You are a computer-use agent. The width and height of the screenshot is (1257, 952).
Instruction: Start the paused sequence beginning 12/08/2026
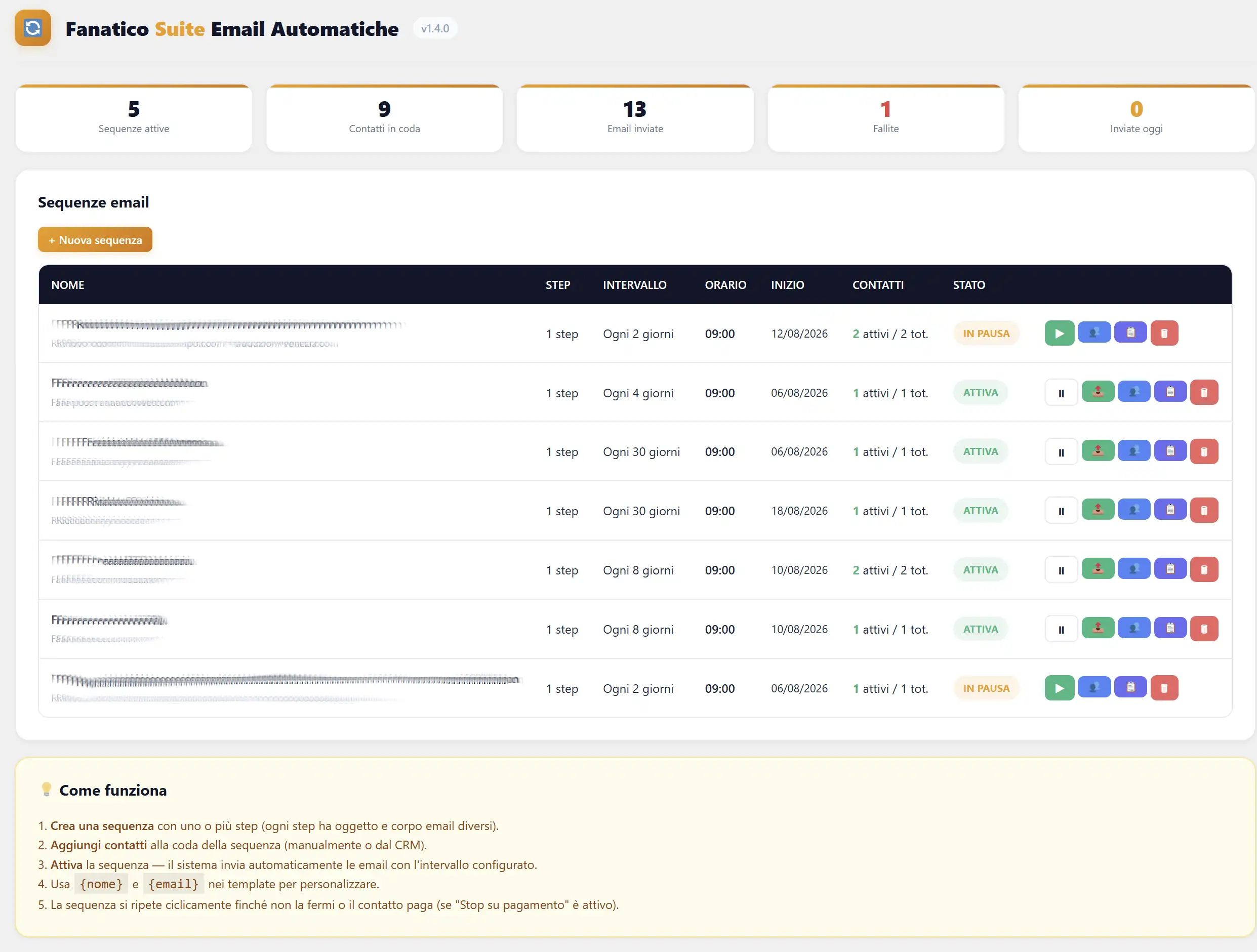(1059, 334)
